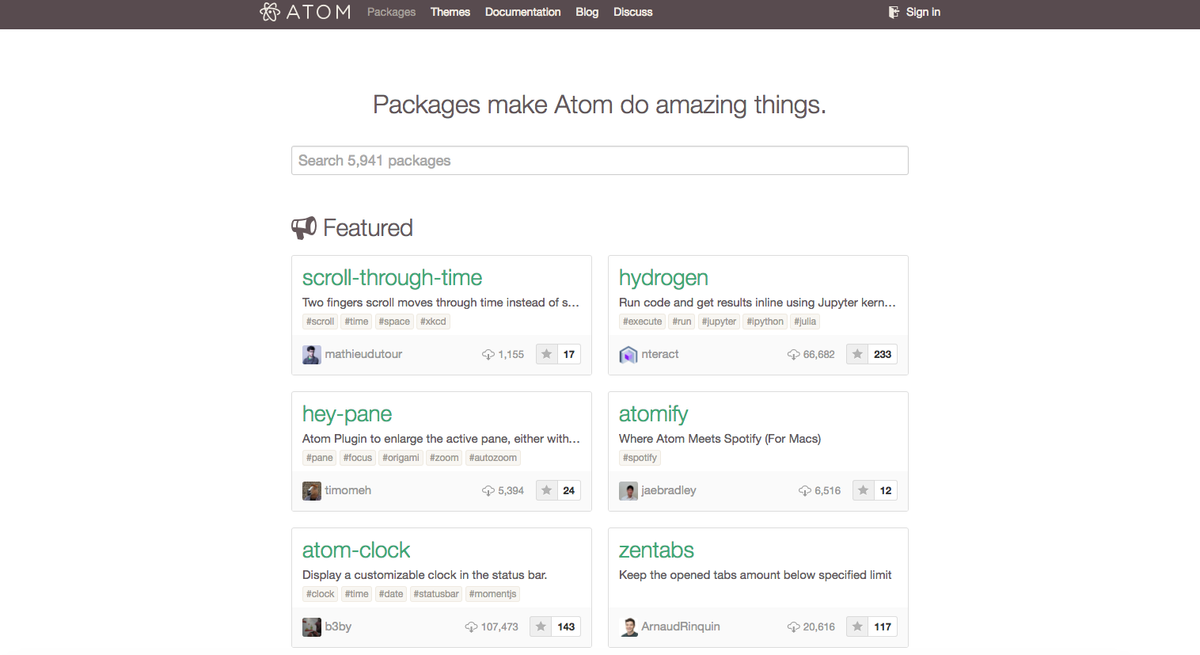Click nteract's avatar thumbnail
The width and height of the screenshot is (1200, 655).
pyautogui.click(x=628, y=353)
